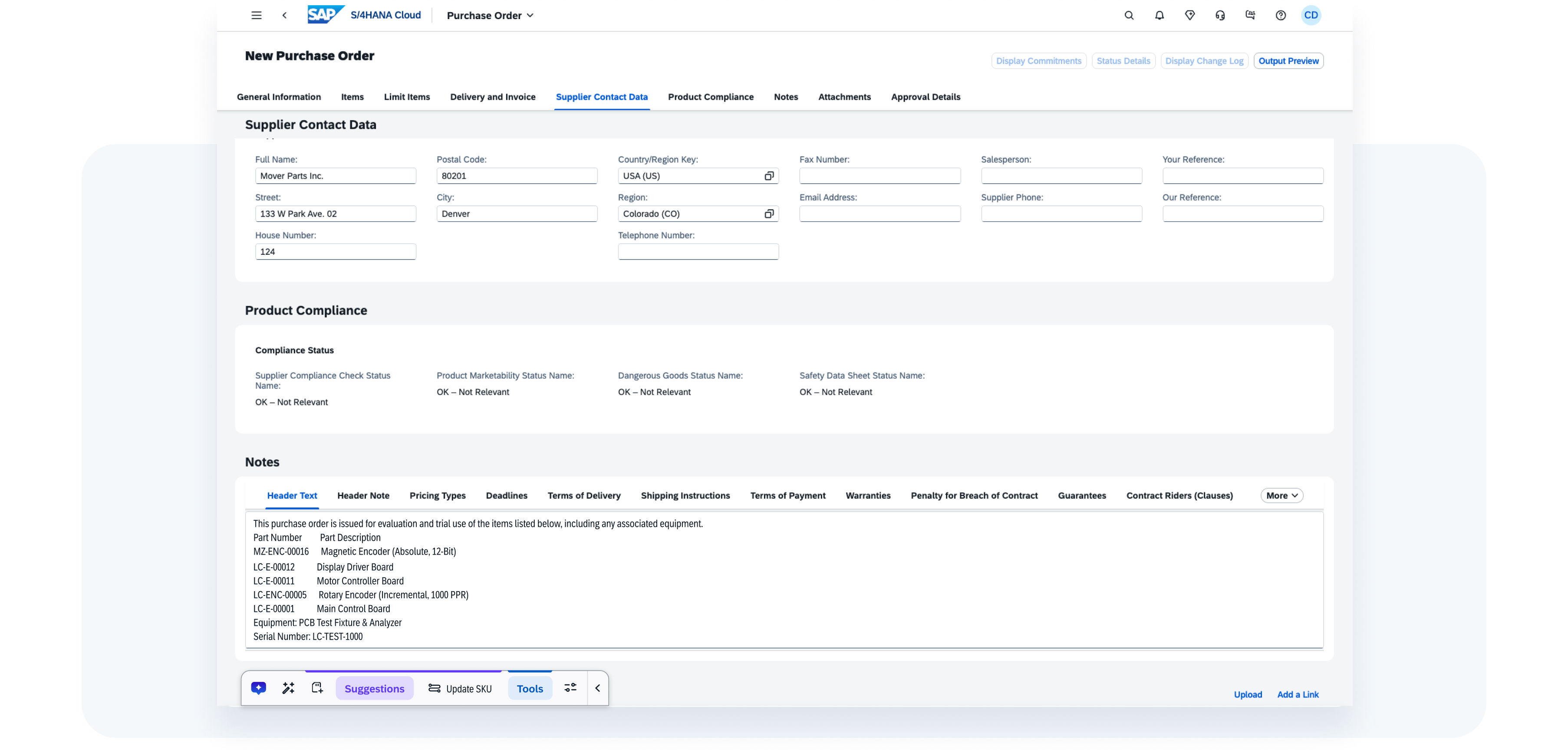Screen dimensions: 1568x750
Task: Switch to the Product Compliance tab
Action: (710, 97)
